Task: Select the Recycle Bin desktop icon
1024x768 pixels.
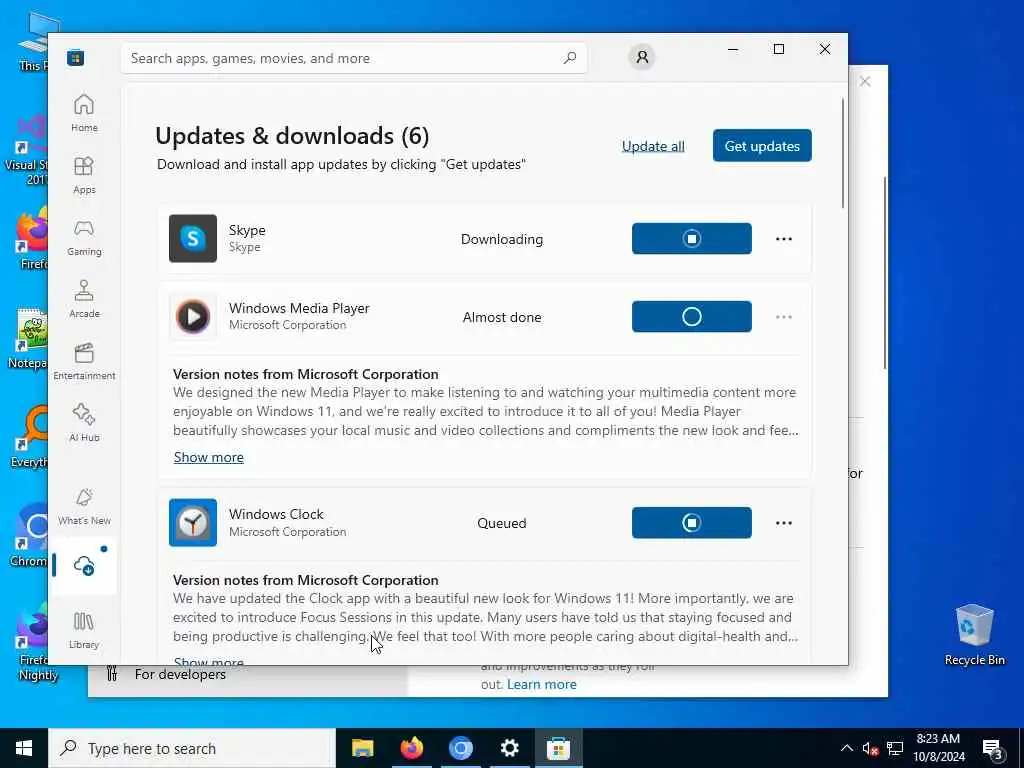Action: [974, 635]
